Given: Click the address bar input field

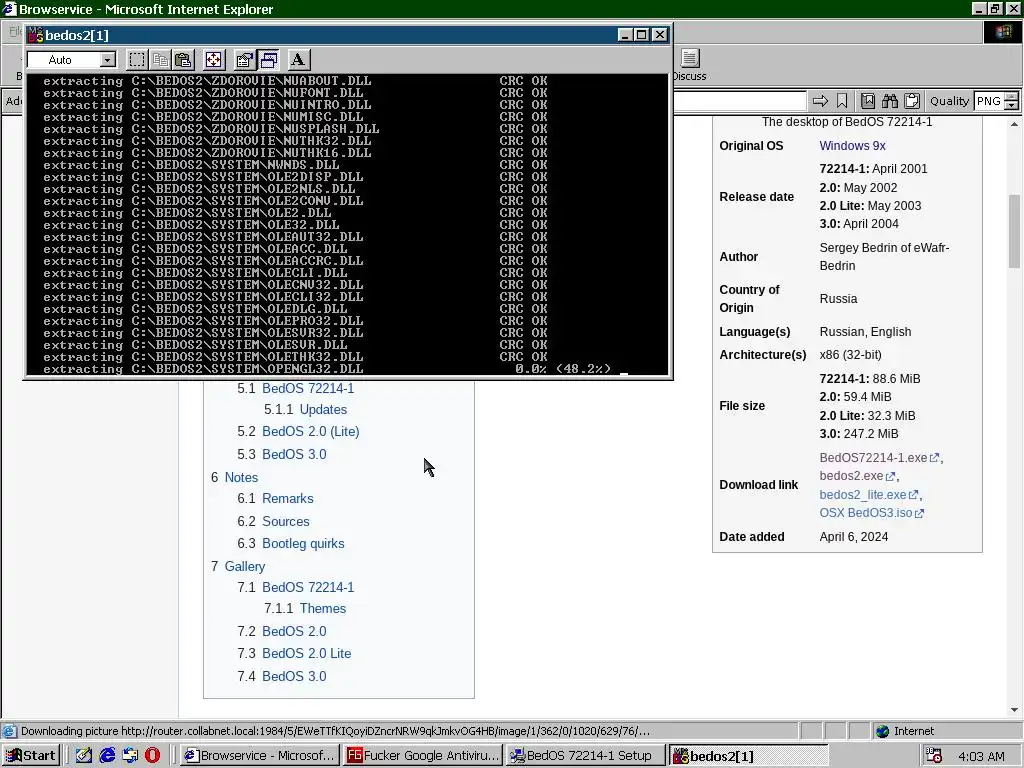Looking at the screenshot, I should (x=740, y=101).
